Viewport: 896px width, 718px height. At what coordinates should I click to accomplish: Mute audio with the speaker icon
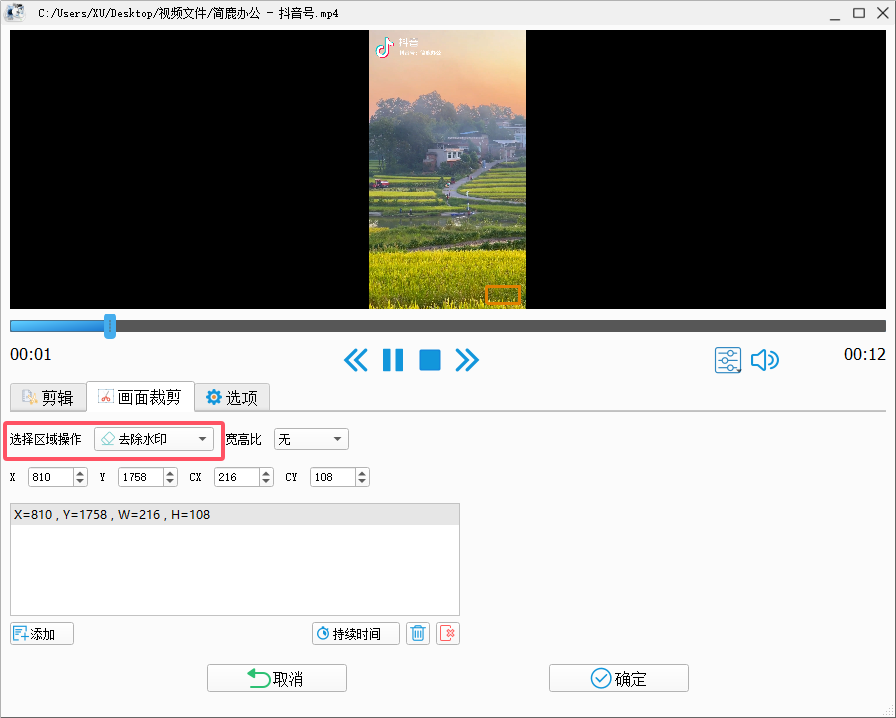click(764, 360)
